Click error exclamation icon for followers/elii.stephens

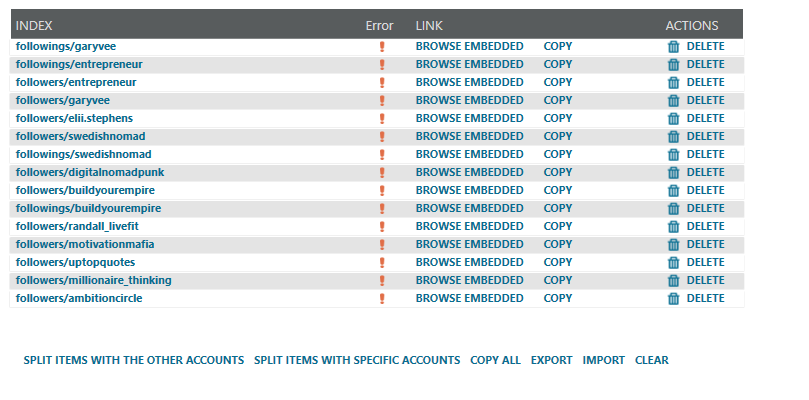382,119
